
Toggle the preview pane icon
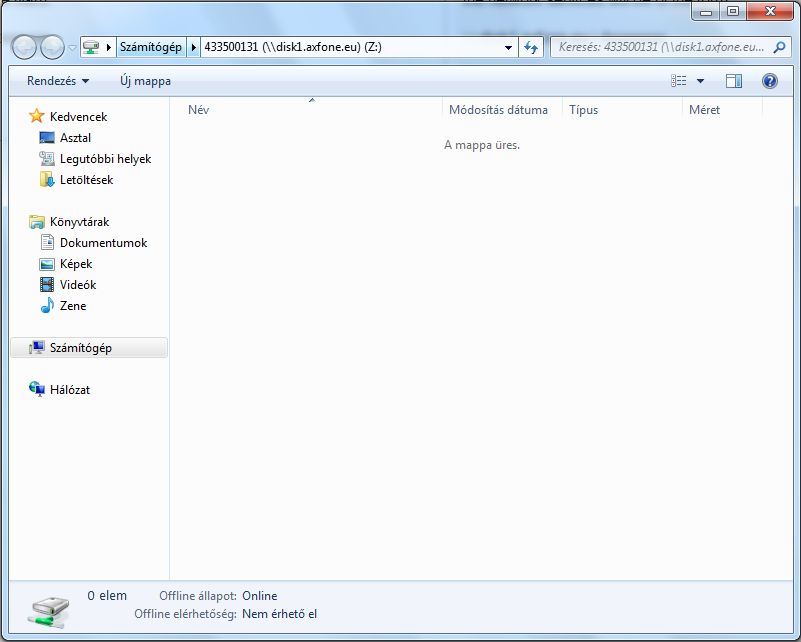(x=734, y=81)
